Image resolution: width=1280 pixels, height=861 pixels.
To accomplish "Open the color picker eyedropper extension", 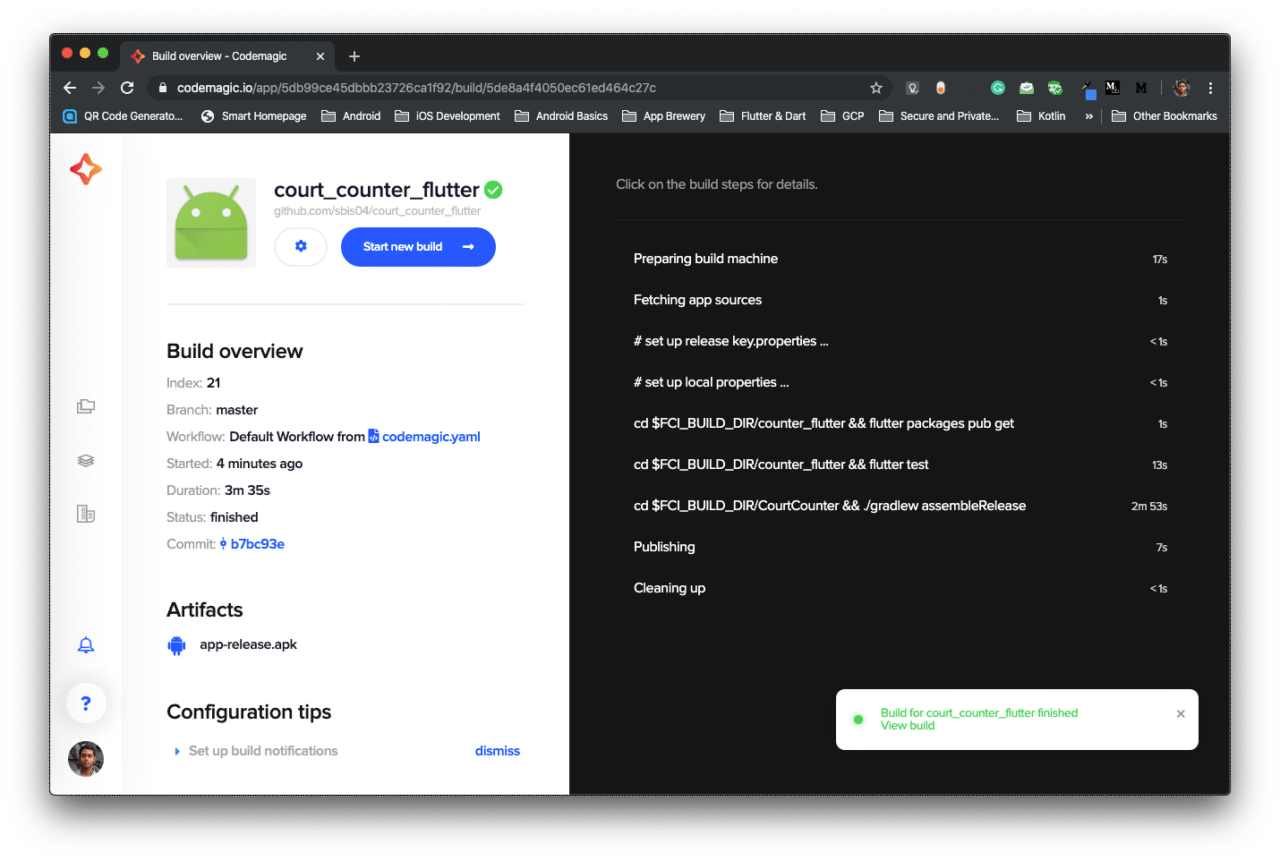I will [x=1087, y=90].
